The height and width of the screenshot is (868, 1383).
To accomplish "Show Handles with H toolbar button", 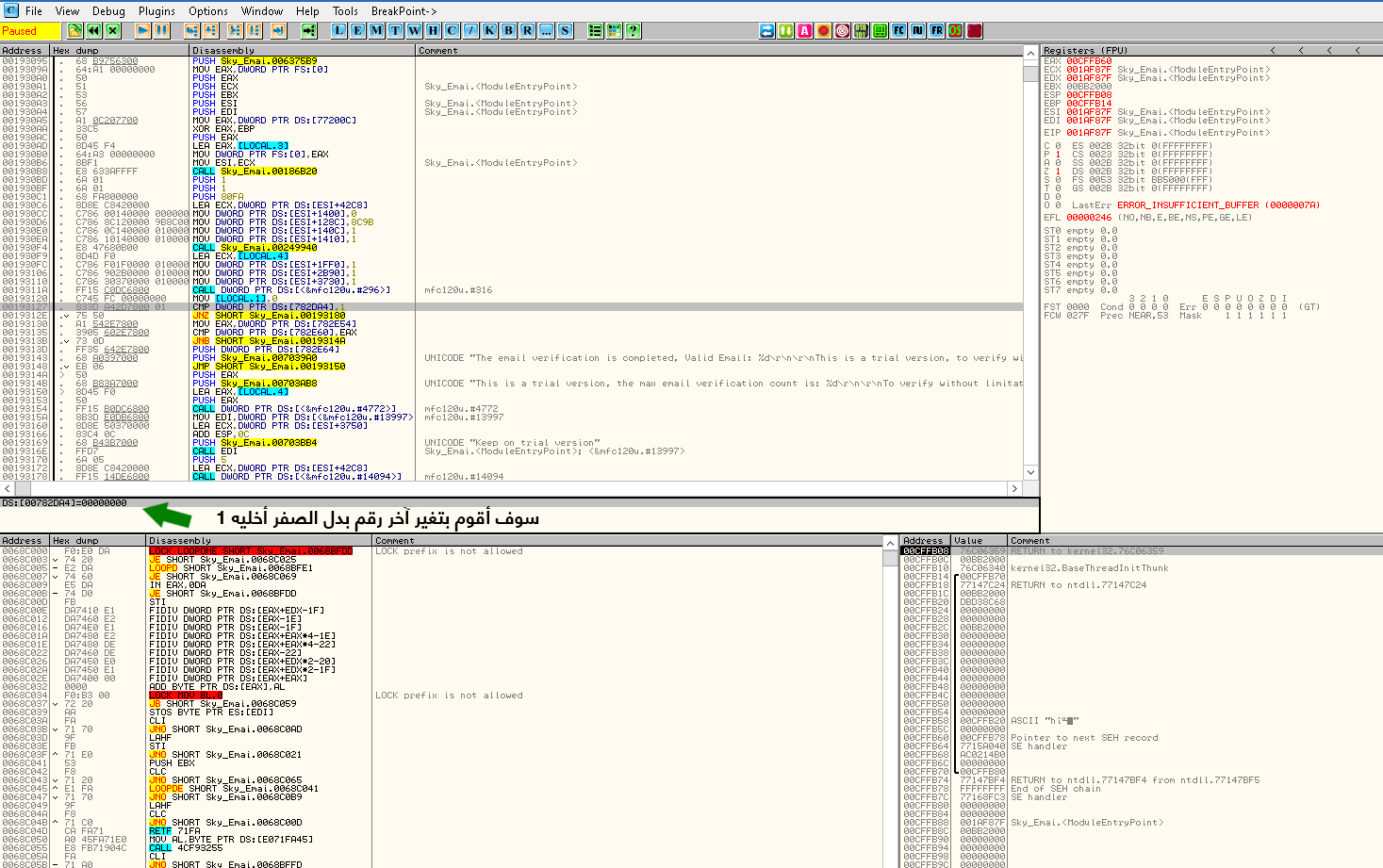I will coord(433,30).
